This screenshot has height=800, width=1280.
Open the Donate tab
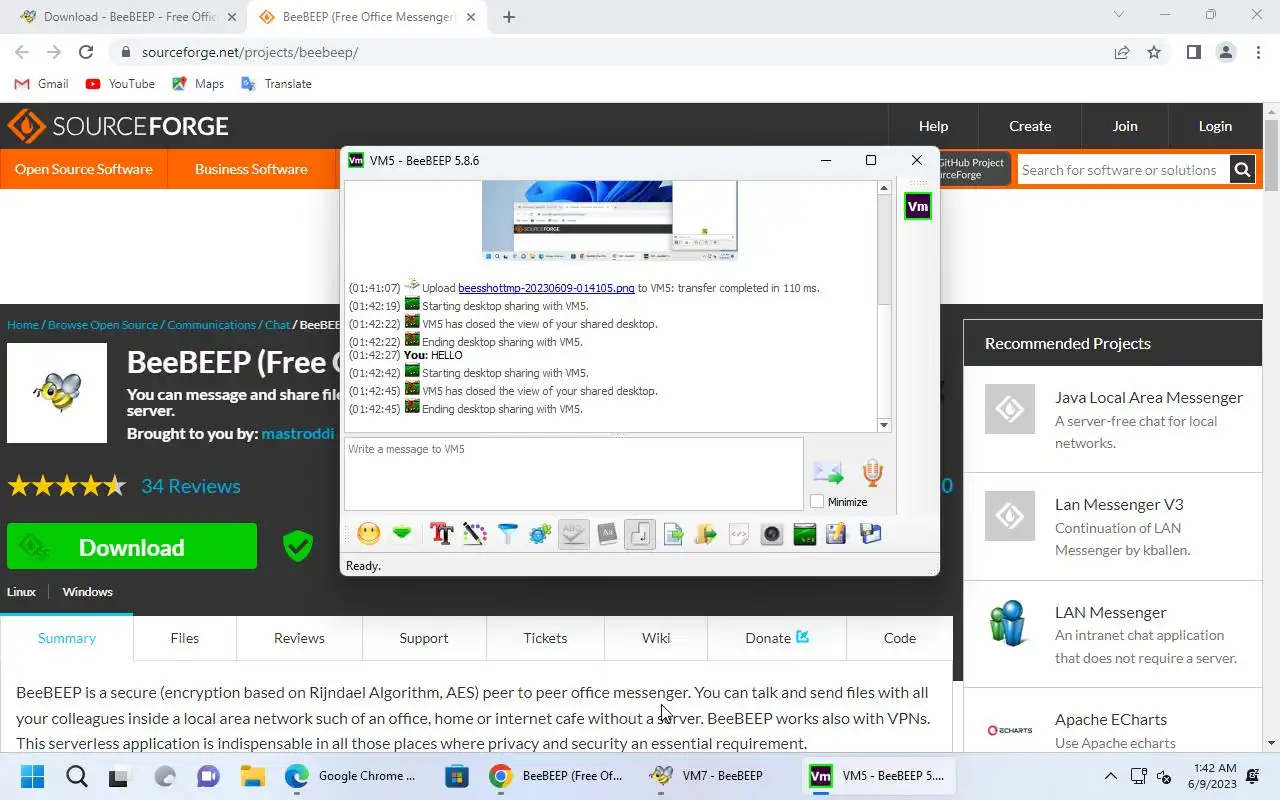click(777, 638)
